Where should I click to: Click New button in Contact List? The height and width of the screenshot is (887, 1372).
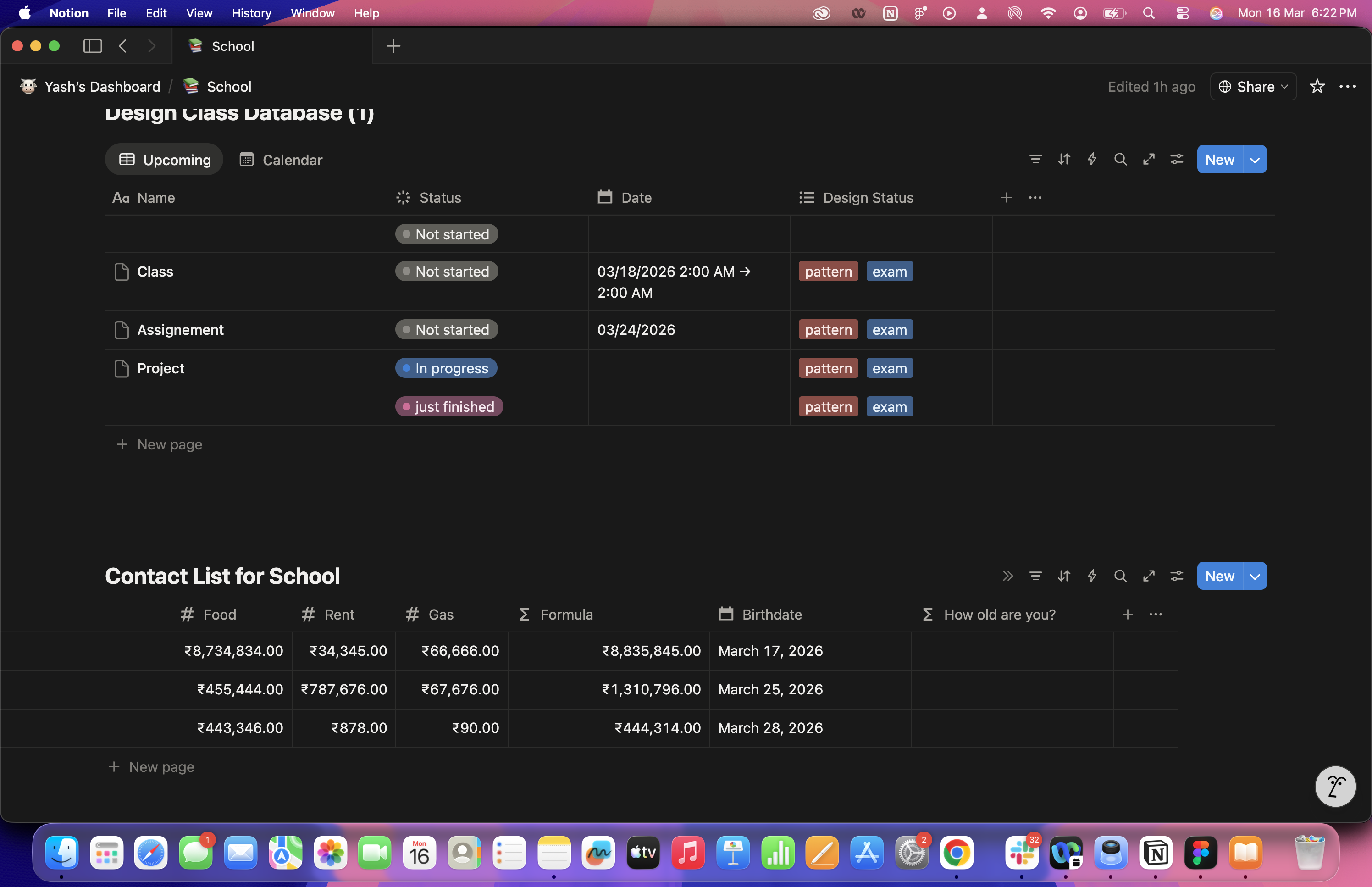point(1219,576)
